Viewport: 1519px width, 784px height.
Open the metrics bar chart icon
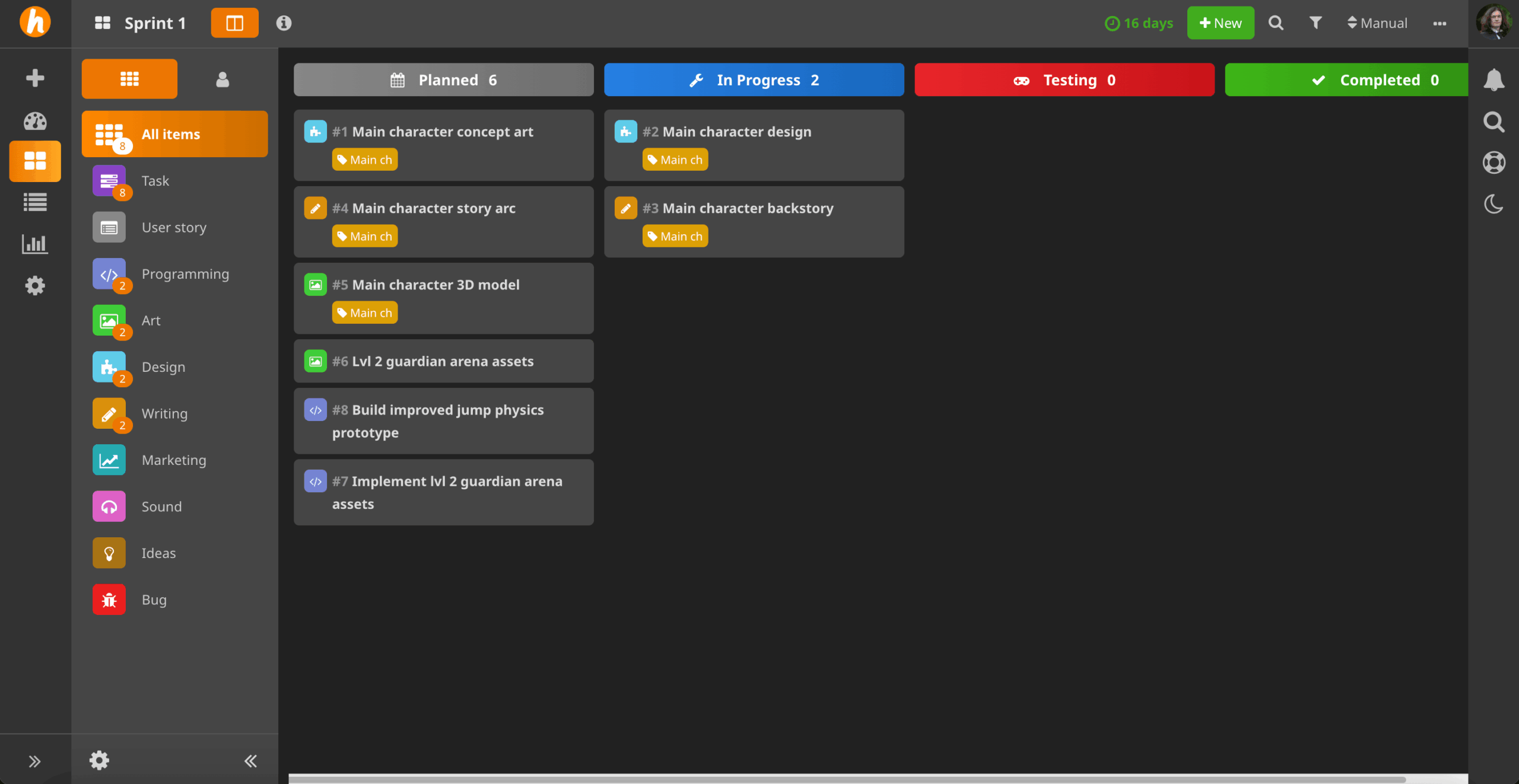[x=35, y=244]
